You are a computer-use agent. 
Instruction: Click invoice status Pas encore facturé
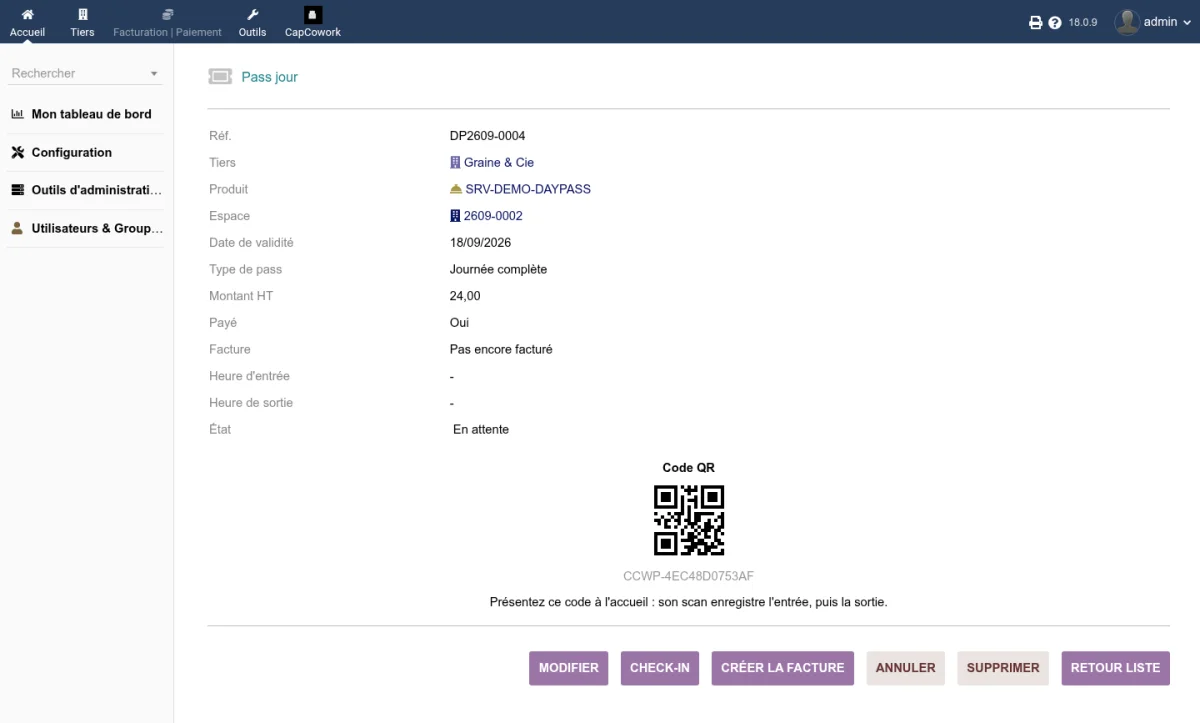[x=501, y=349]
